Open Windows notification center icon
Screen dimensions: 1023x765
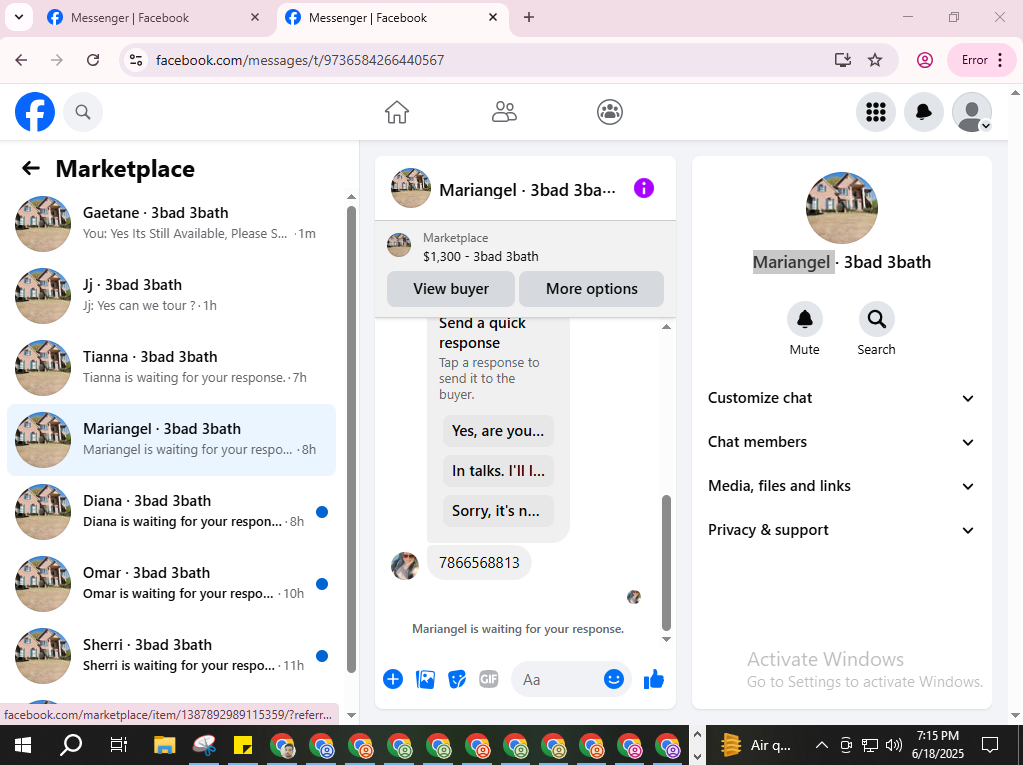(x=990, y=745)
